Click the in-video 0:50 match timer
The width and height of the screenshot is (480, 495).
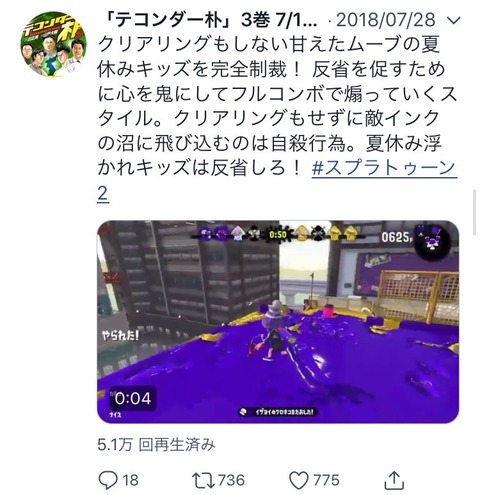point(278,235)
